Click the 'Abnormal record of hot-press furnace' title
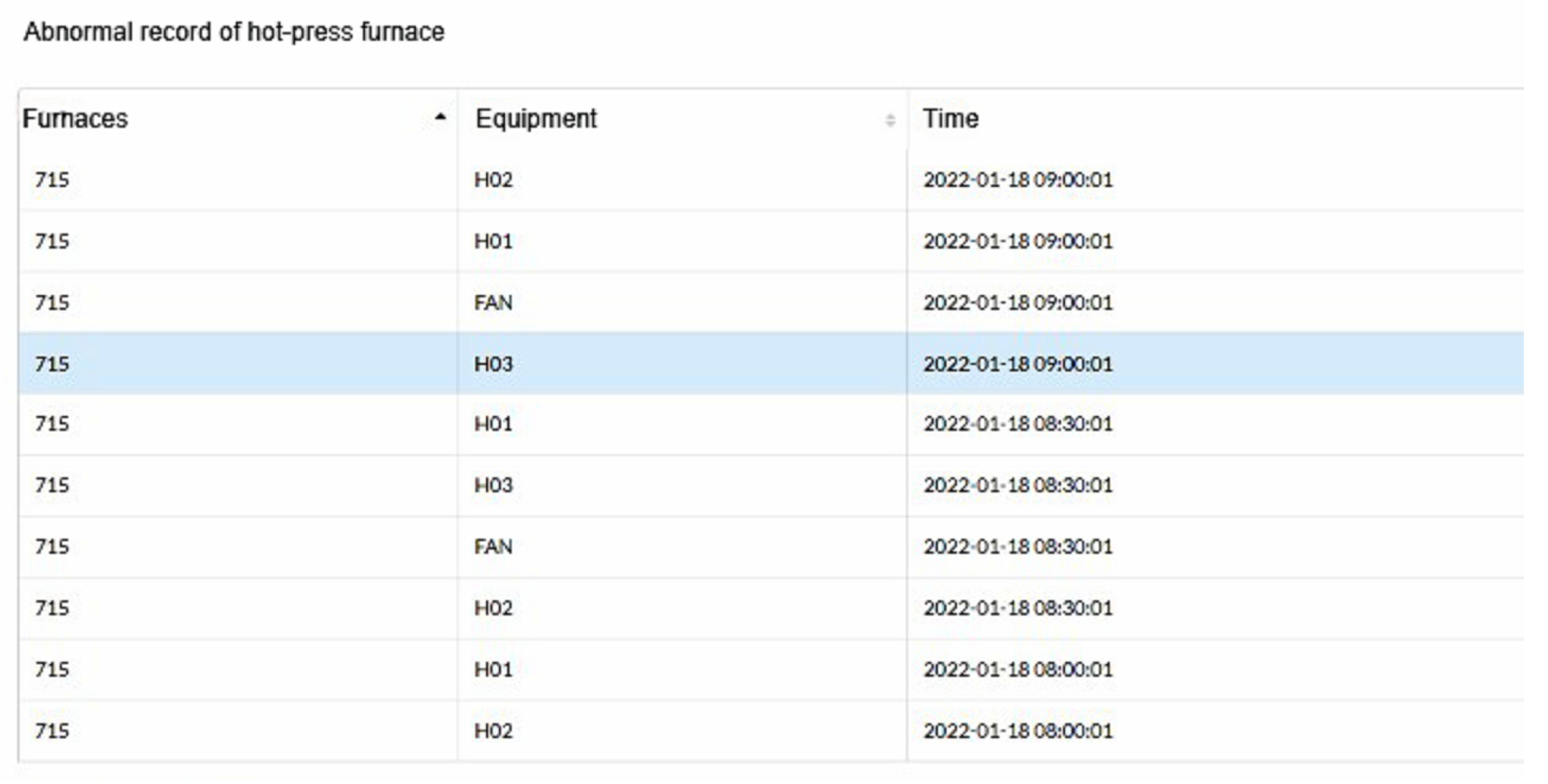The height and width of the screenshot is (784, 1548). [x=234, y=32]
